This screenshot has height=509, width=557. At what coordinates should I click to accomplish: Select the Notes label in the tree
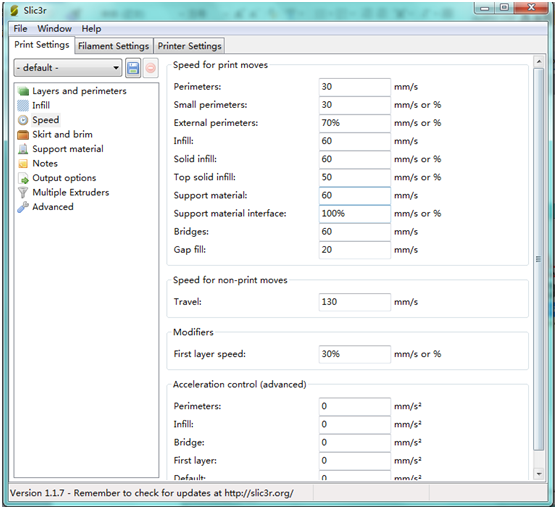(45, 164)
